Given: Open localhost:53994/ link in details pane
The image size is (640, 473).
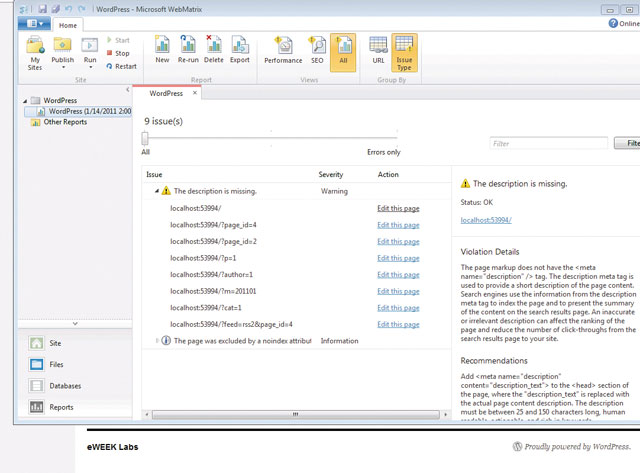Looking at the screenshot, I should (486, 220).
